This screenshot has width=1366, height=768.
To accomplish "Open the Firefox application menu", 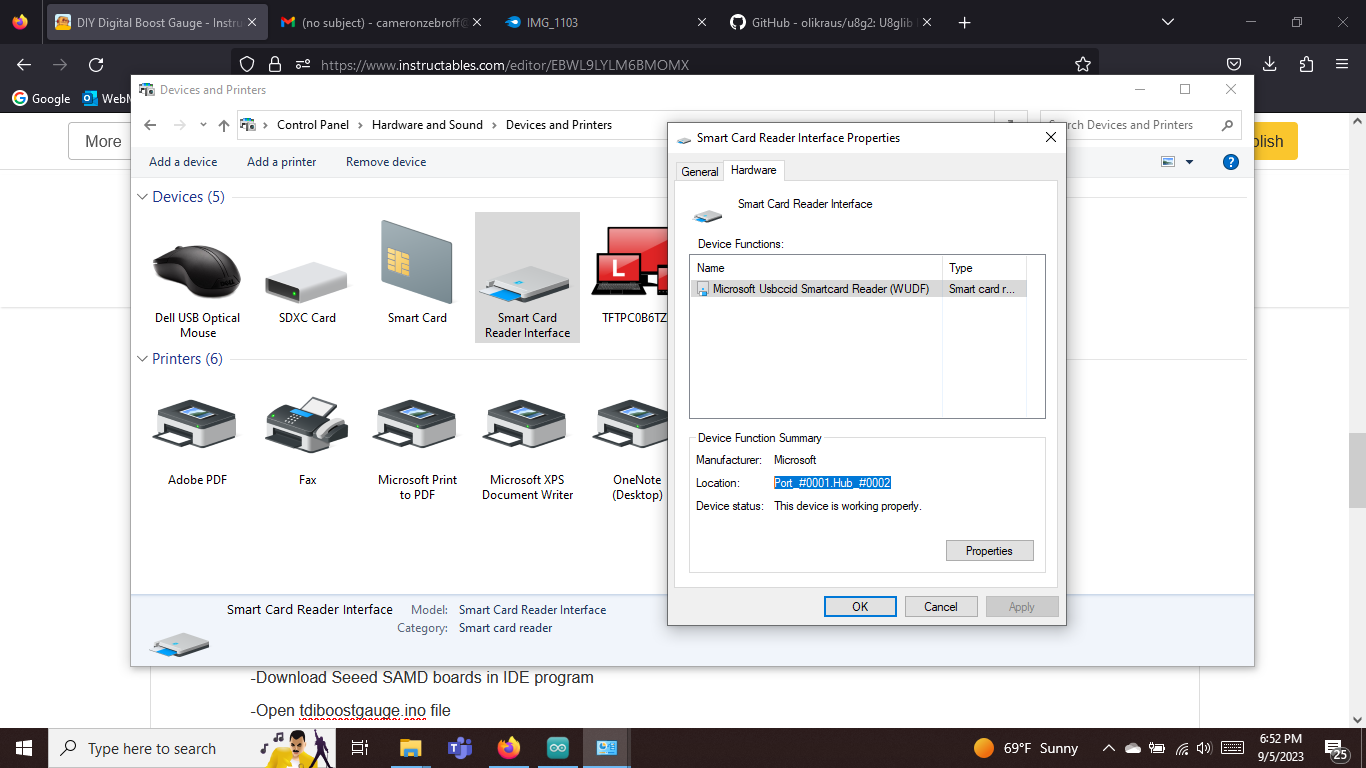I will click(1342, 65).
